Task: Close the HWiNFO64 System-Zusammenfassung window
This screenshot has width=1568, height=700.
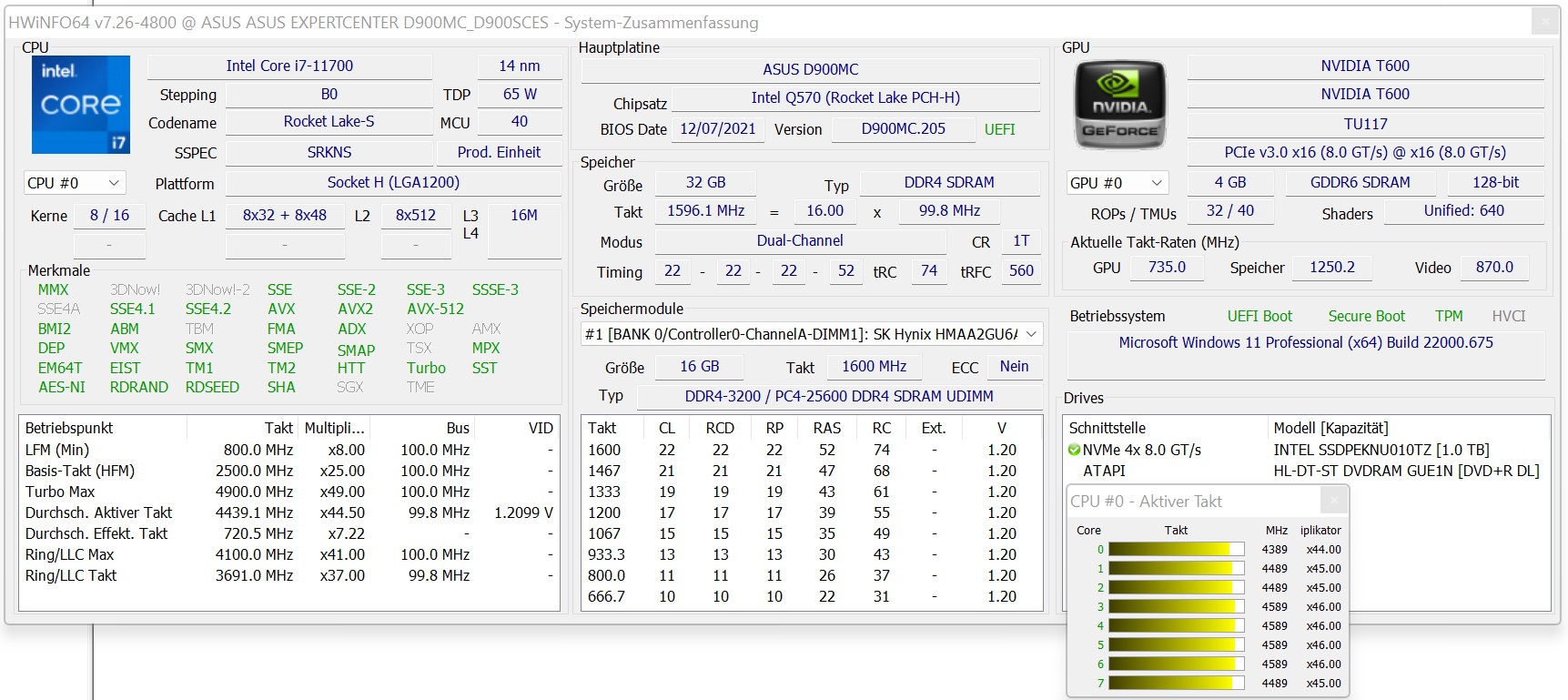Action: (x=1544, y=21)
